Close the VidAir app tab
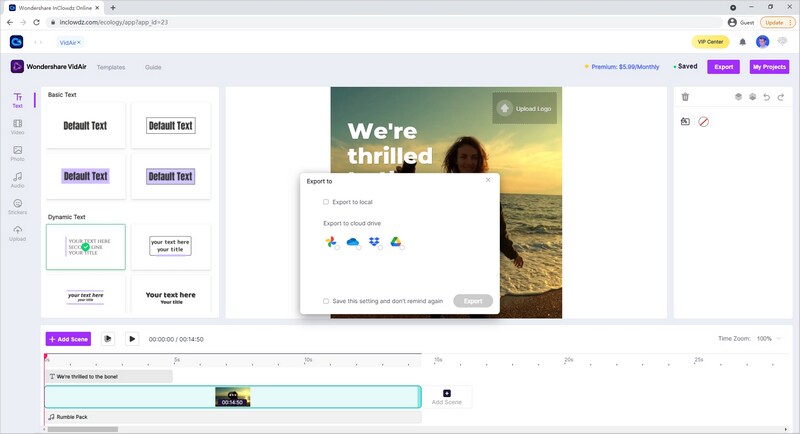Screen dimensions: 800x434 coord(79,42)
